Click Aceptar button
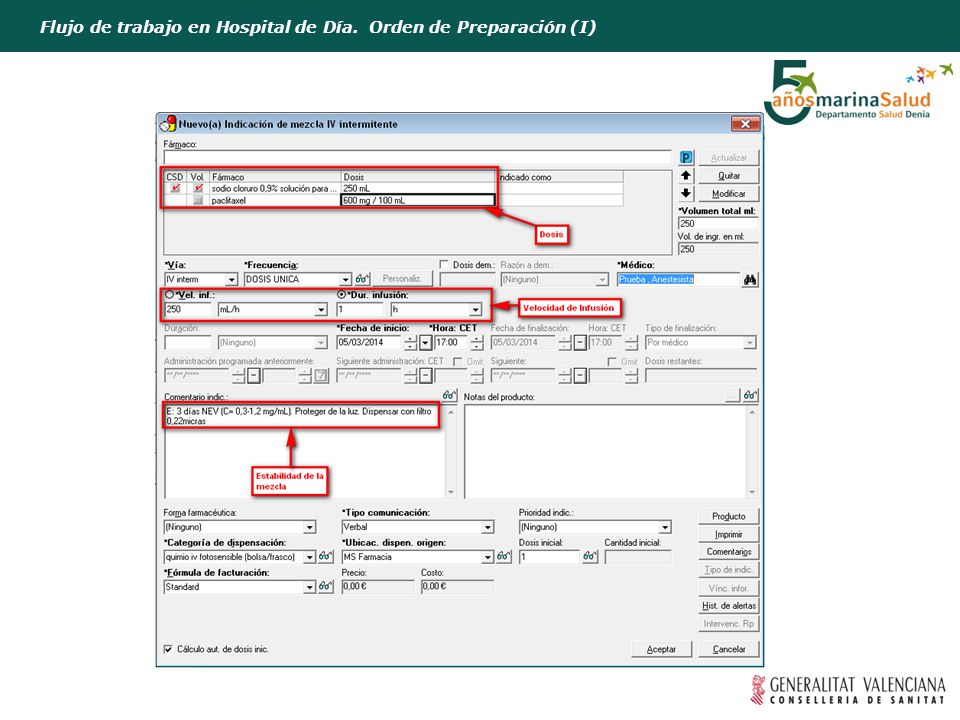Viewport: 960px width, 720px height. click(661, 649)
